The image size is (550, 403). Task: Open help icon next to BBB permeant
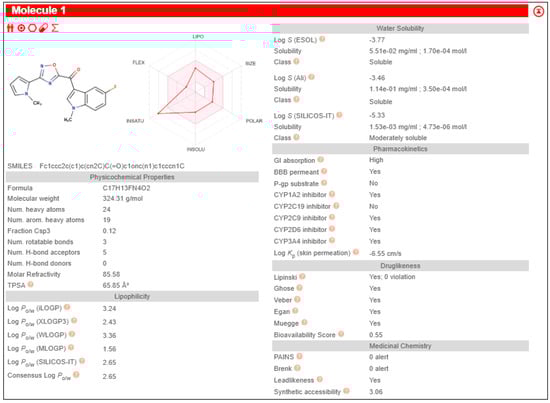(x=324, y=172)
